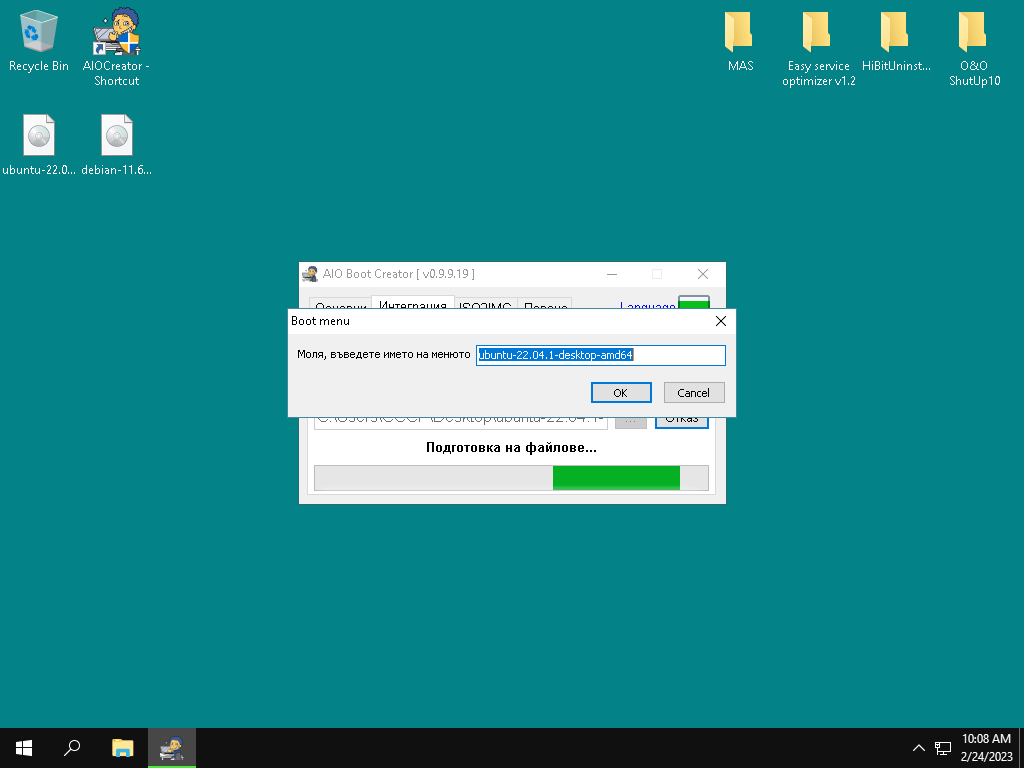Switch to the Интеграция tab
Viewport: 1024px width, 768px height.
[412, 303]
